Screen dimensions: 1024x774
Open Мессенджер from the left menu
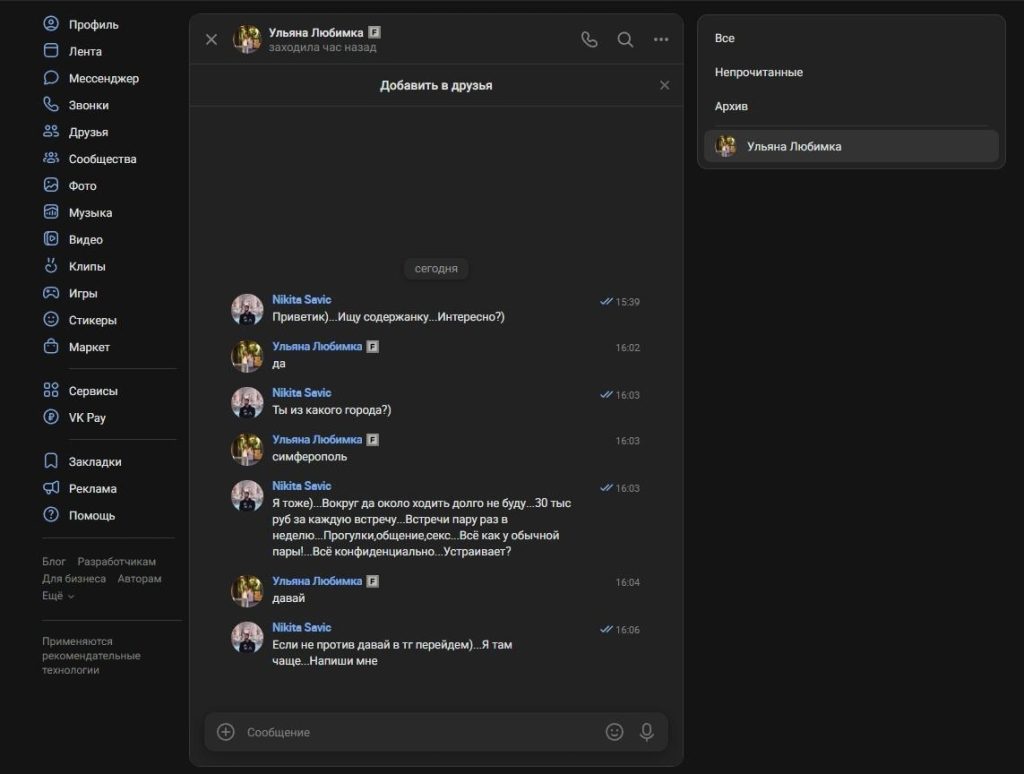[103, 78]
